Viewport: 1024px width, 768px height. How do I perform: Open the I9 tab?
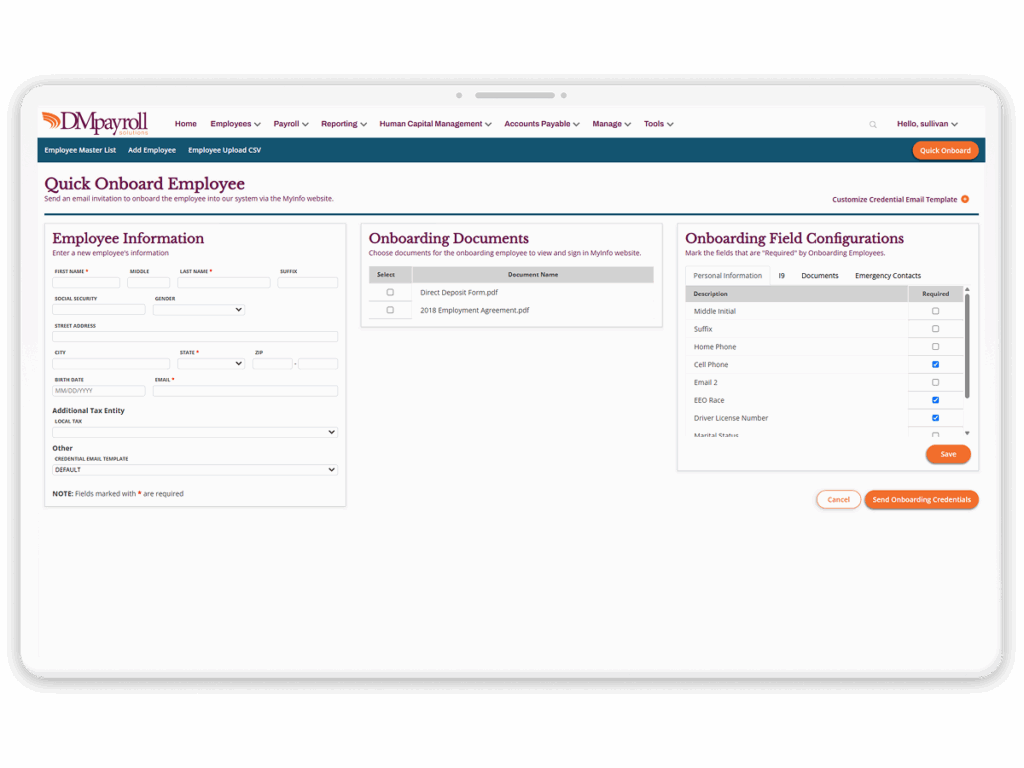click(781, 276)
